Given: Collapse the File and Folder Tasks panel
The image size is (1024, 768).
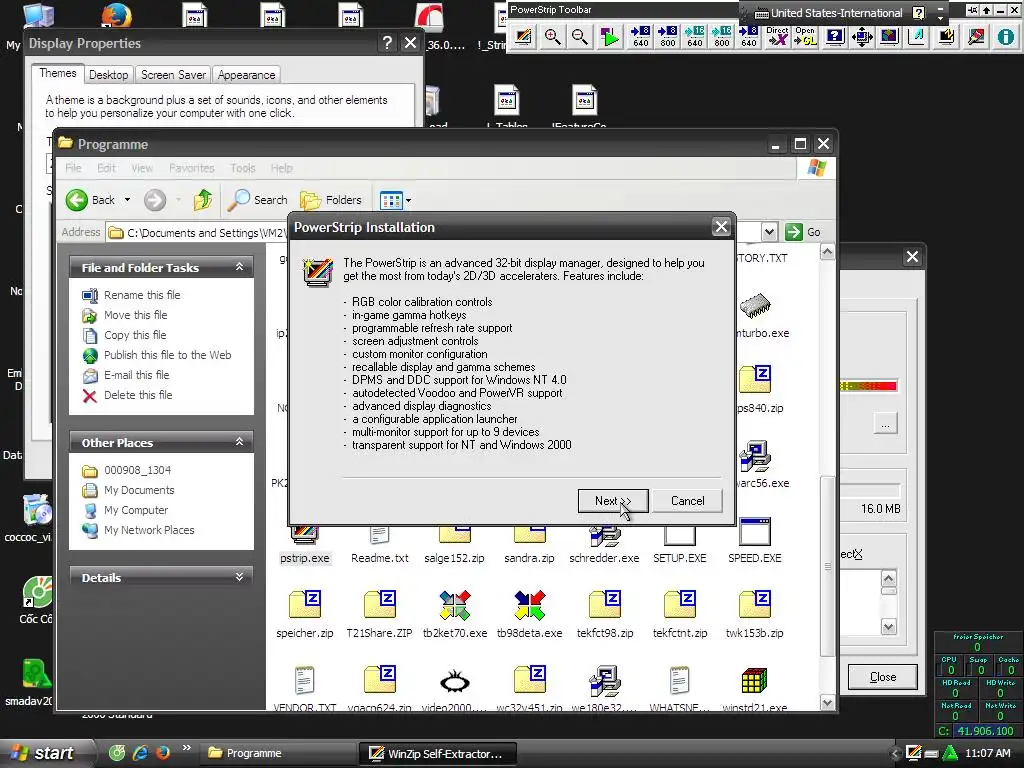Looking at the screenshot, I should coord(240,267).
